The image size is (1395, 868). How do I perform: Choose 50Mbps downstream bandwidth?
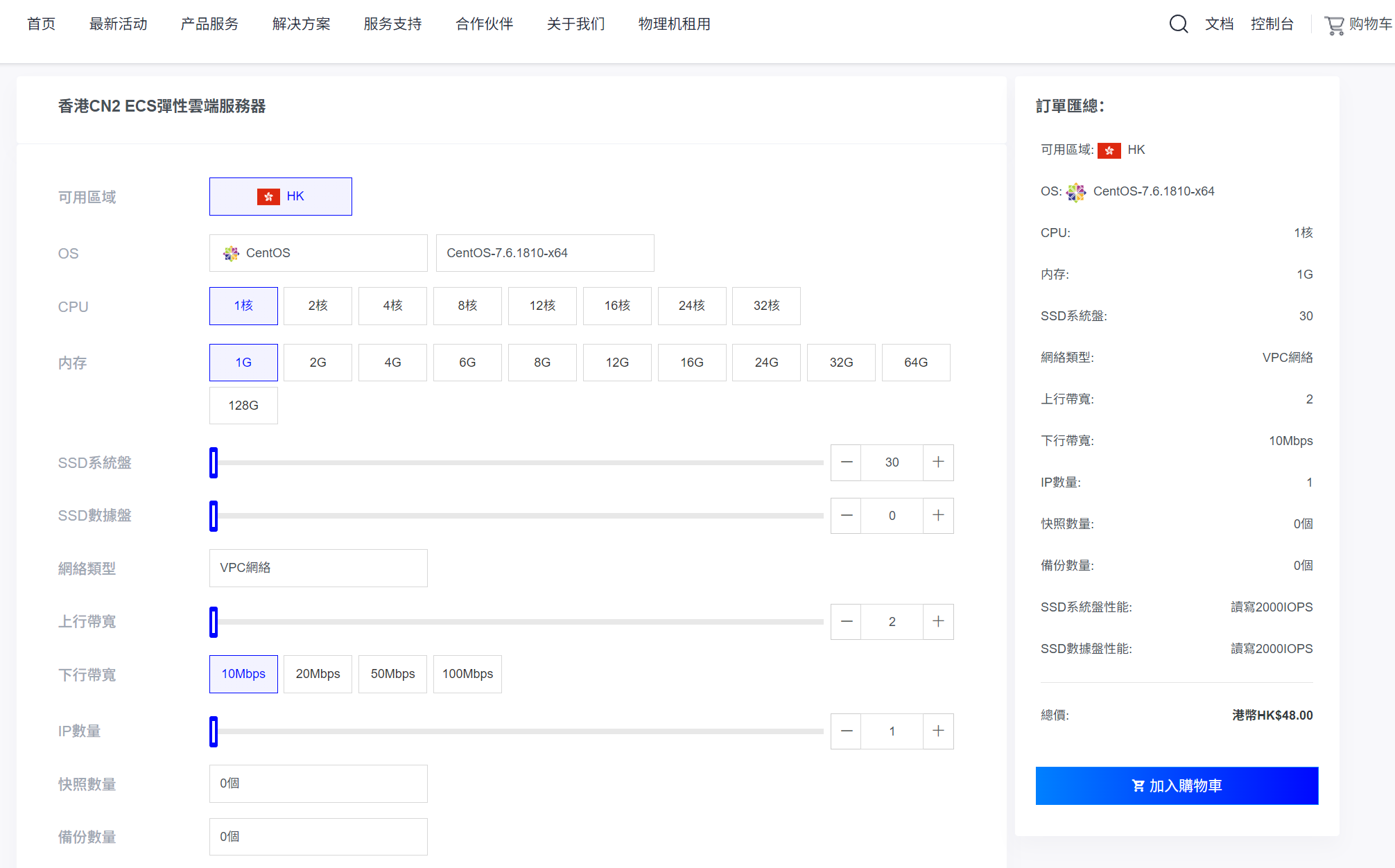[392, 674]
